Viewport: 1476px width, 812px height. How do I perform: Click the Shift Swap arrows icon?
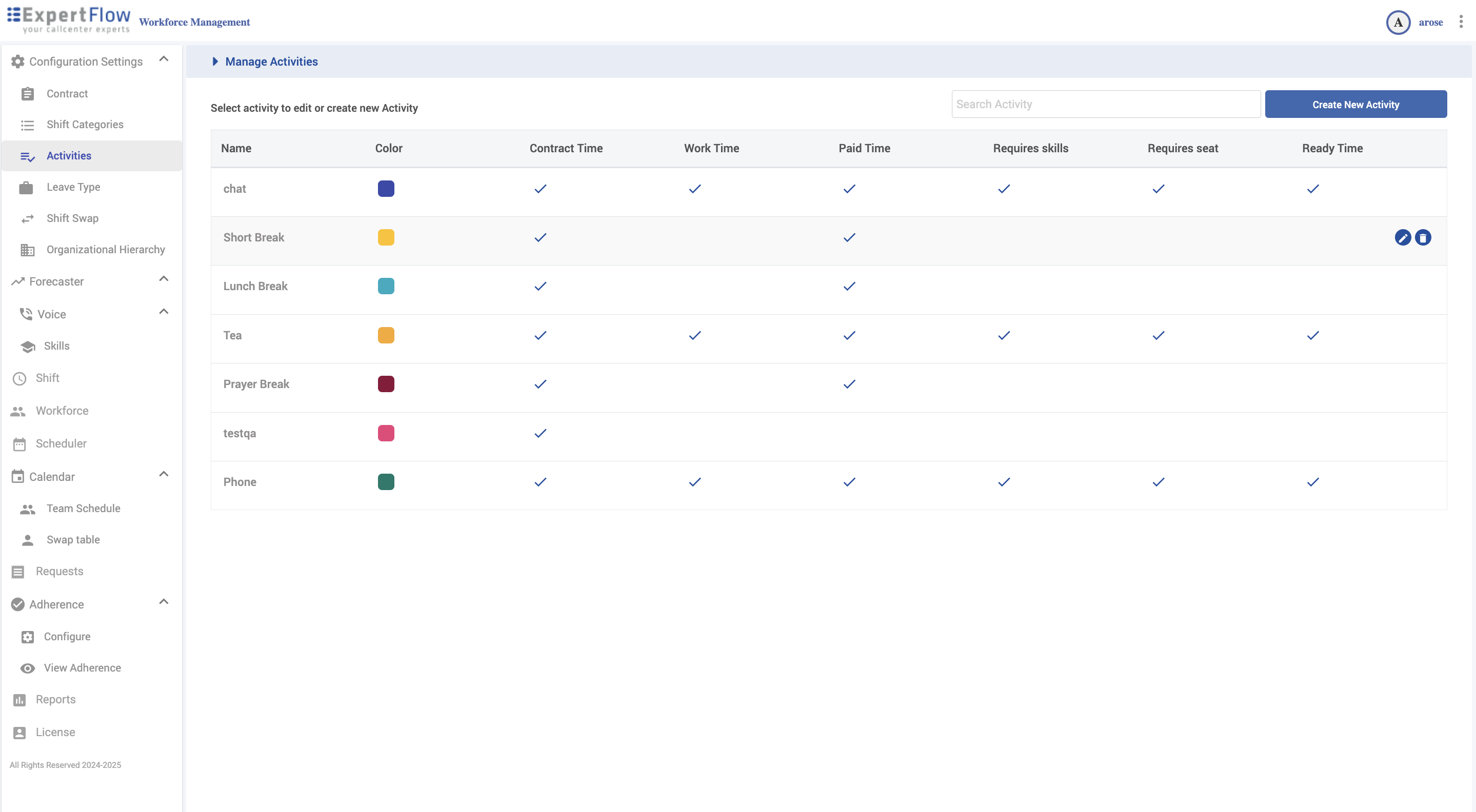coord(28,218)
